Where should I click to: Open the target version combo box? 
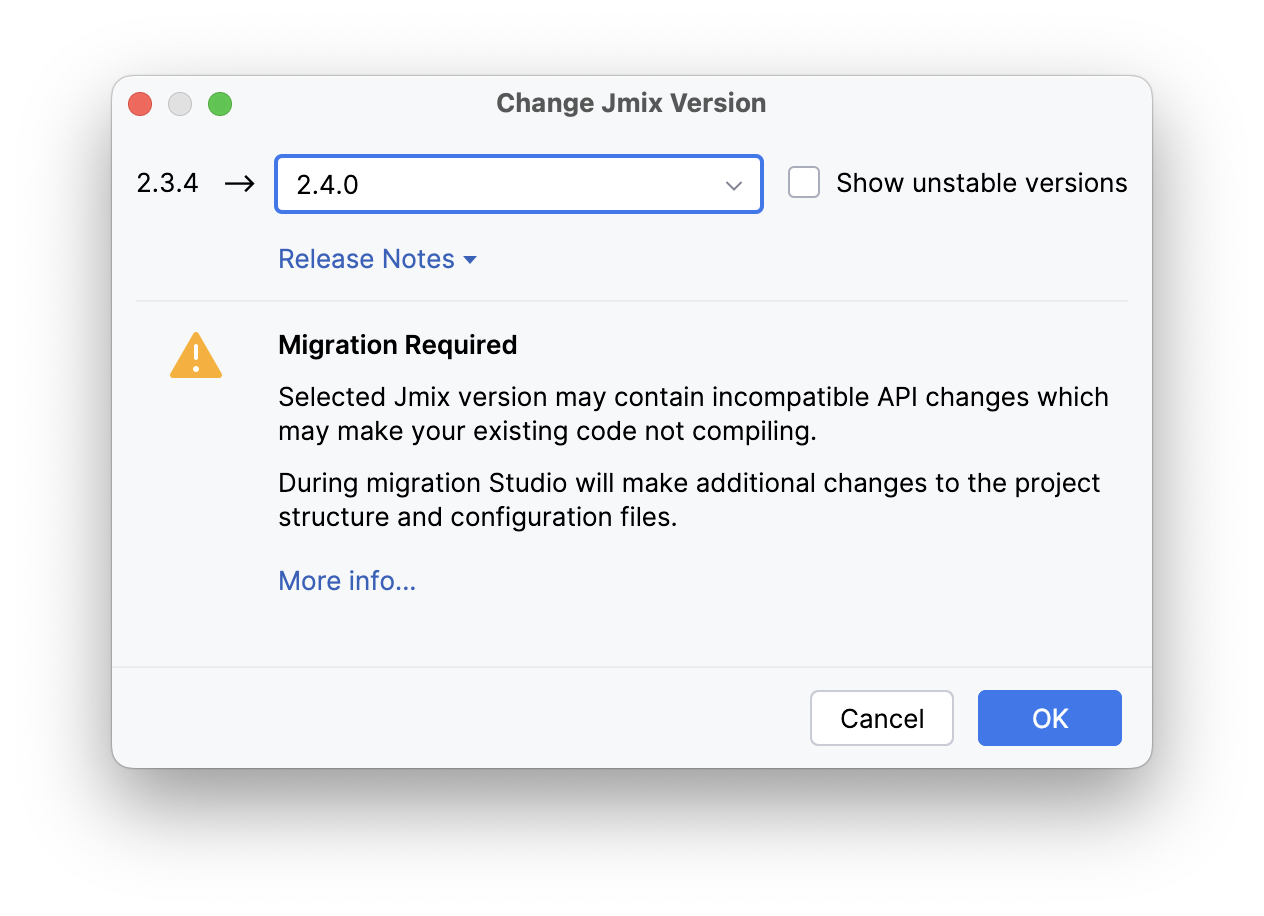coord(500,184)
